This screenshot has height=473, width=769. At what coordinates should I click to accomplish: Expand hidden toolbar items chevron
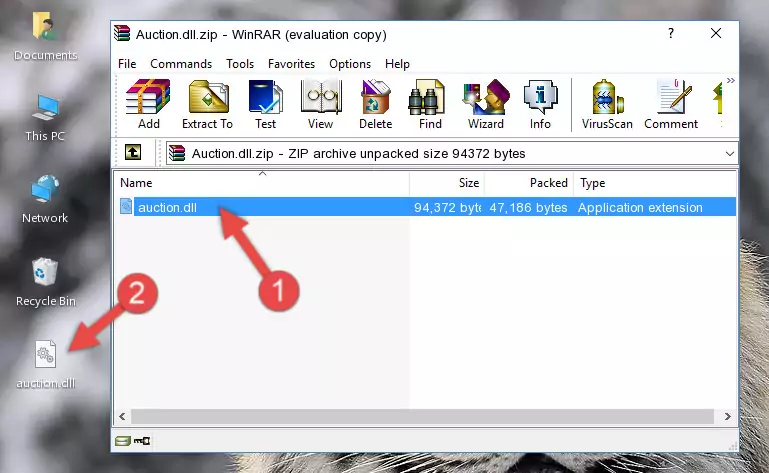[x=731, y=80]
